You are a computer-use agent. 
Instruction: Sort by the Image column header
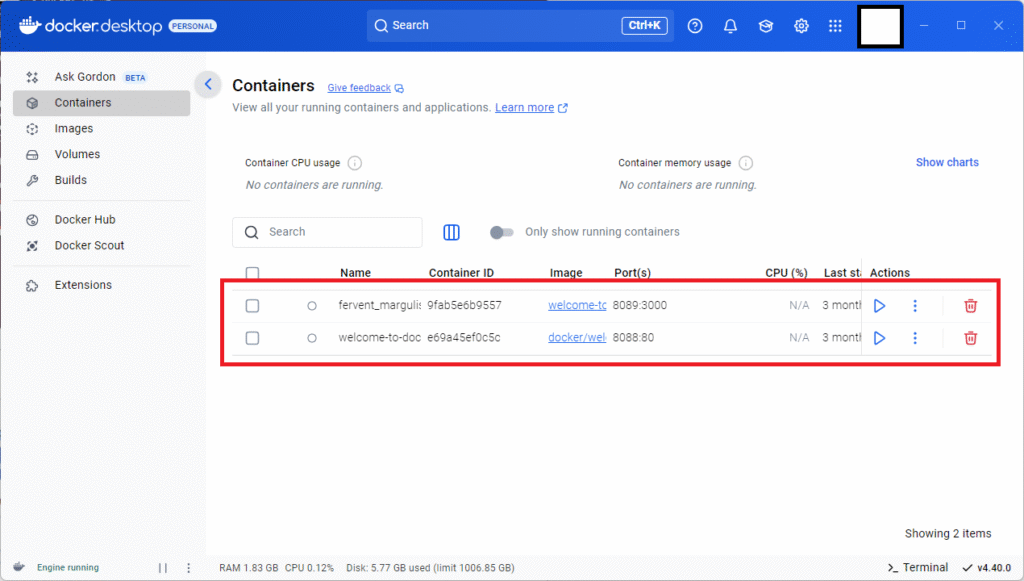tap(566, 273)
